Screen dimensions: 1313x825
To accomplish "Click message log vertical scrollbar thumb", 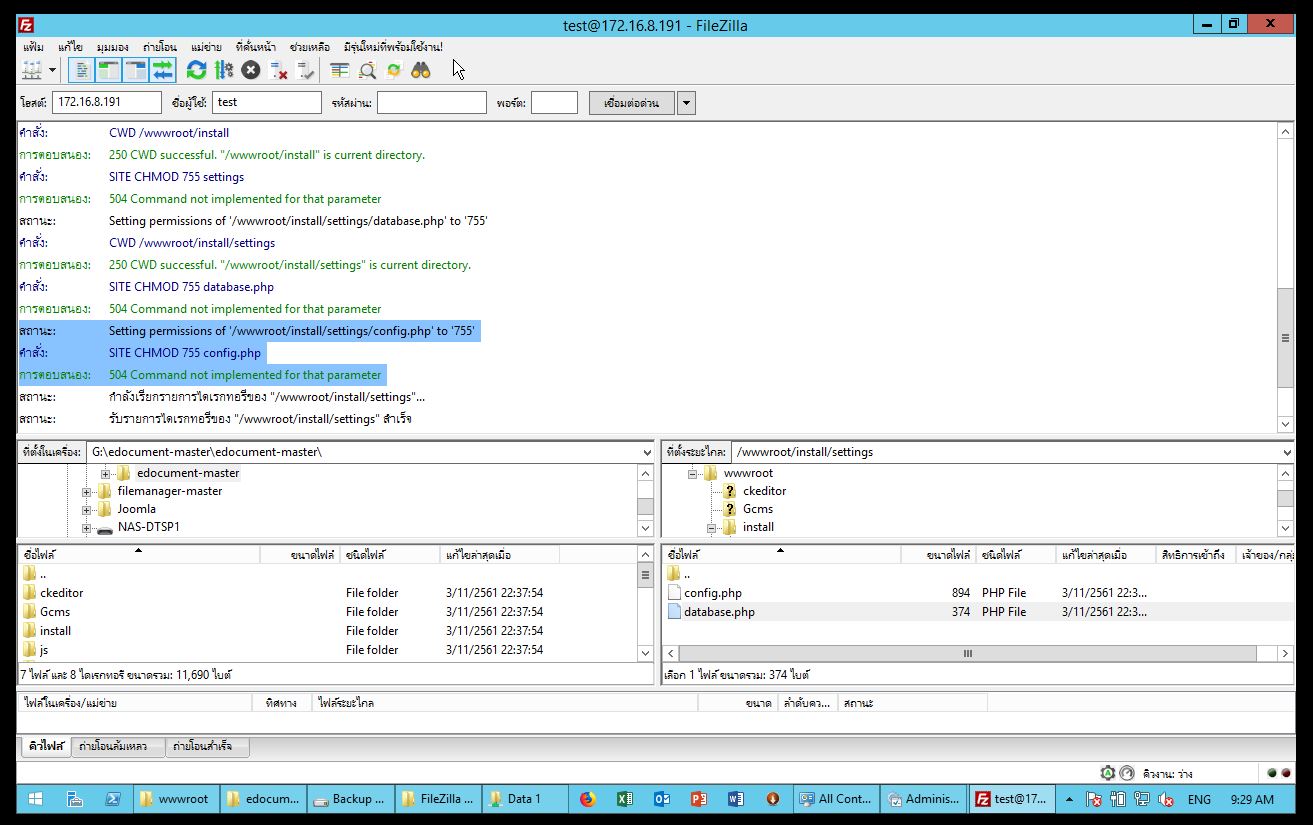I will coord(1286,337).
